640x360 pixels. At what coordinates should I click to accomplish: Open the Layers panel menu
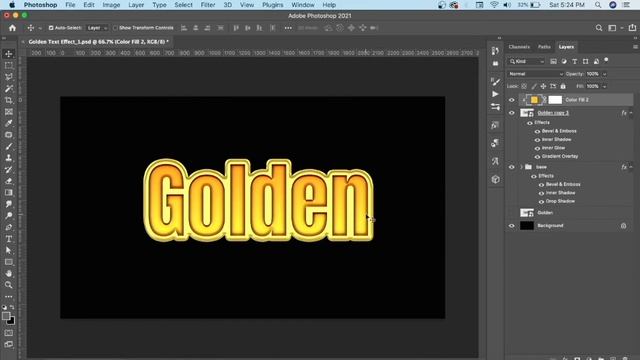click(635, 47)
